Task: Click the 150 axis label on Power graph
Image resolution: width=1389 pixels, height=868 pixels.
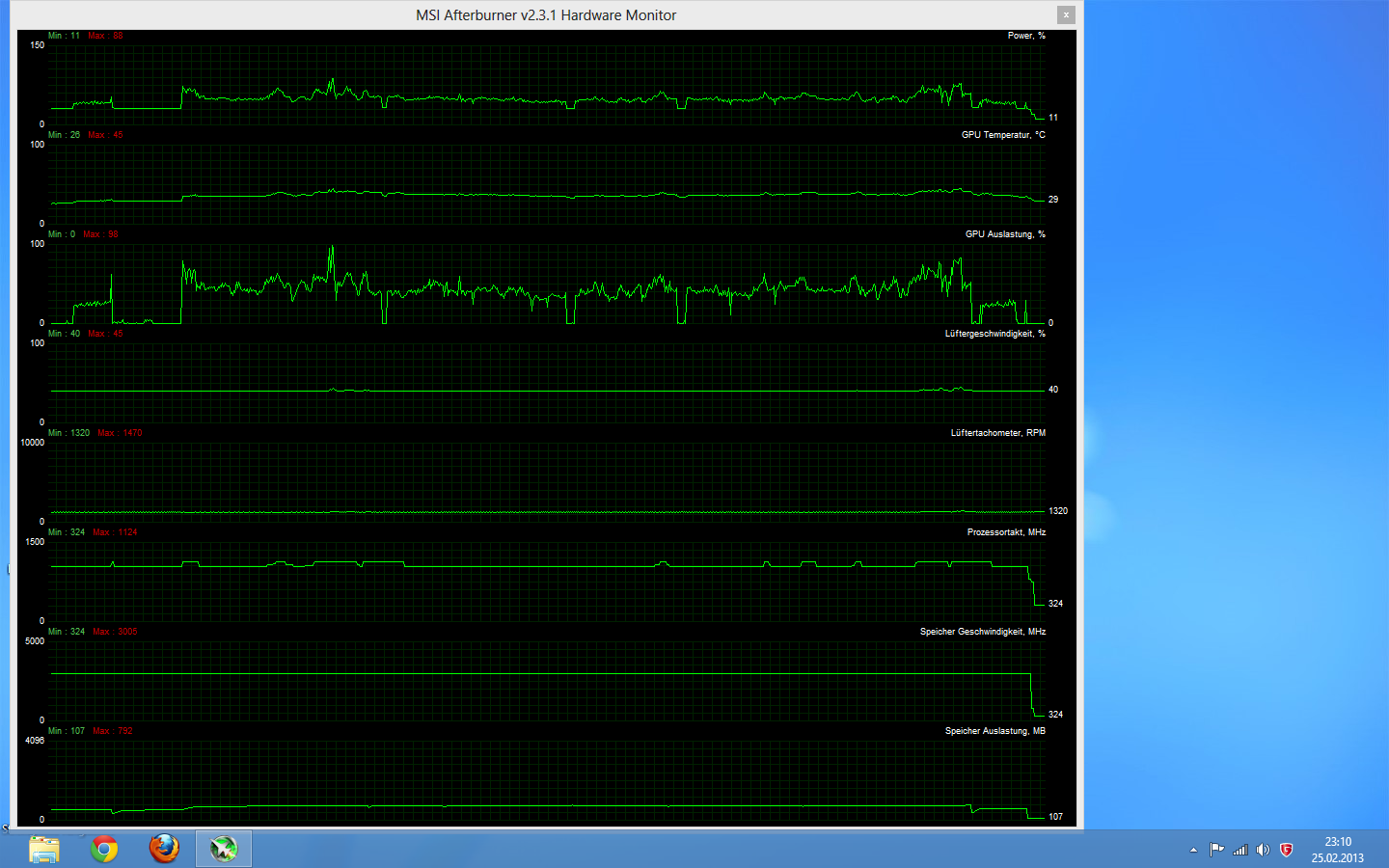Action: [x=37, y=45]
